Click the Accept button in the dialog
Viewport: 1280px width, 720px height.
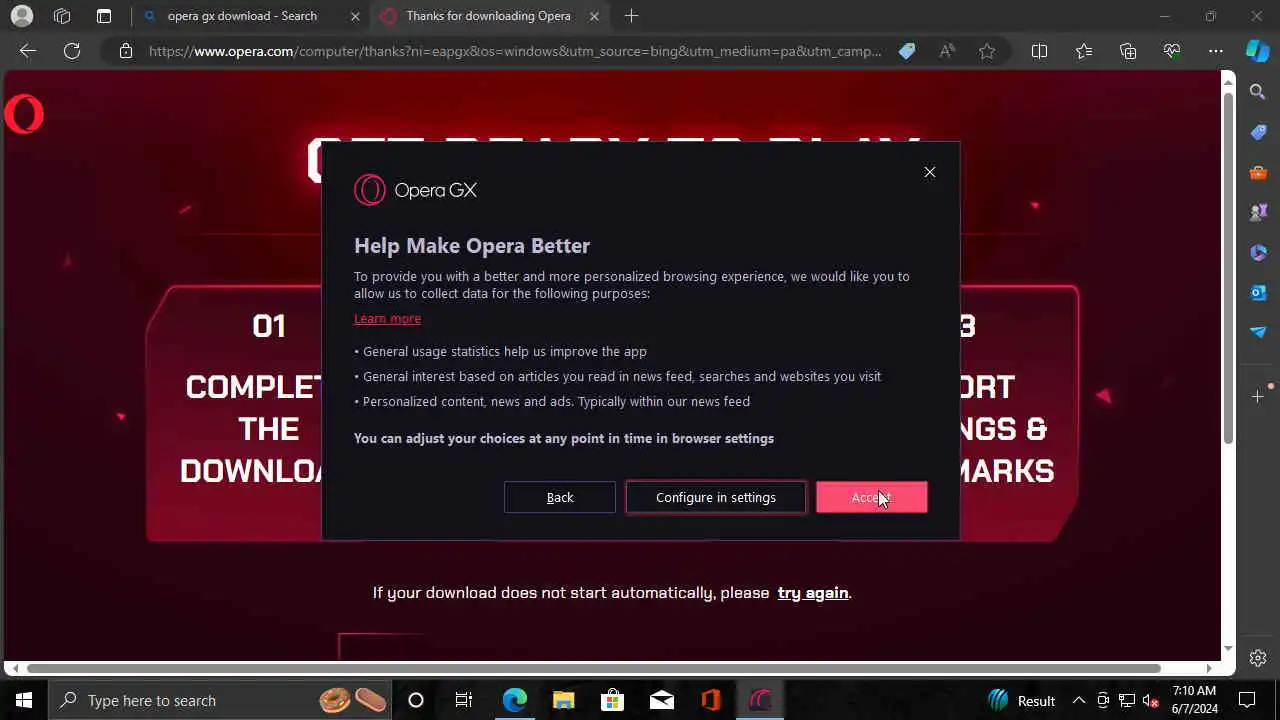871,497
